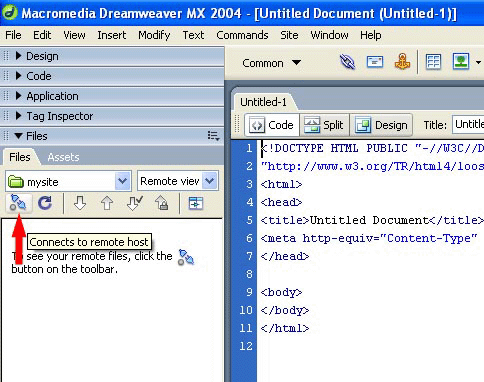Open the Site menu
The image size is (484, 382).
(x=289, y=35)
